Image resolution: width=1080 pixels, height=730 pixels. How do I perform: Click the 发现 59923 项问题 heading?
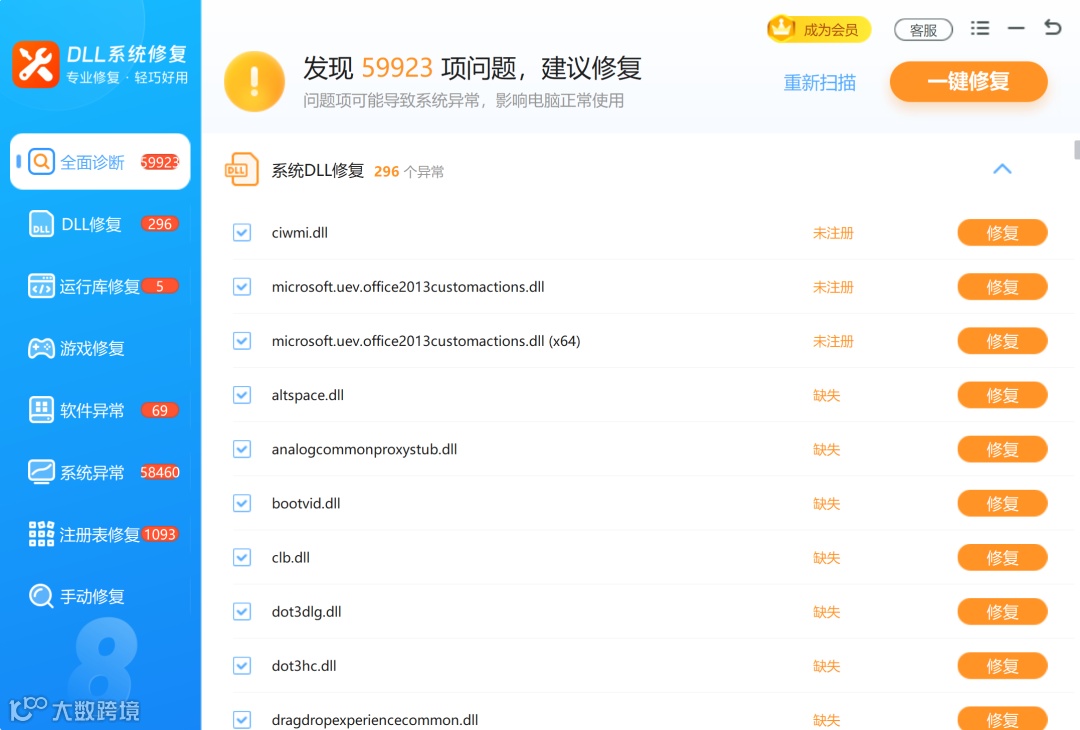[472, 67]
